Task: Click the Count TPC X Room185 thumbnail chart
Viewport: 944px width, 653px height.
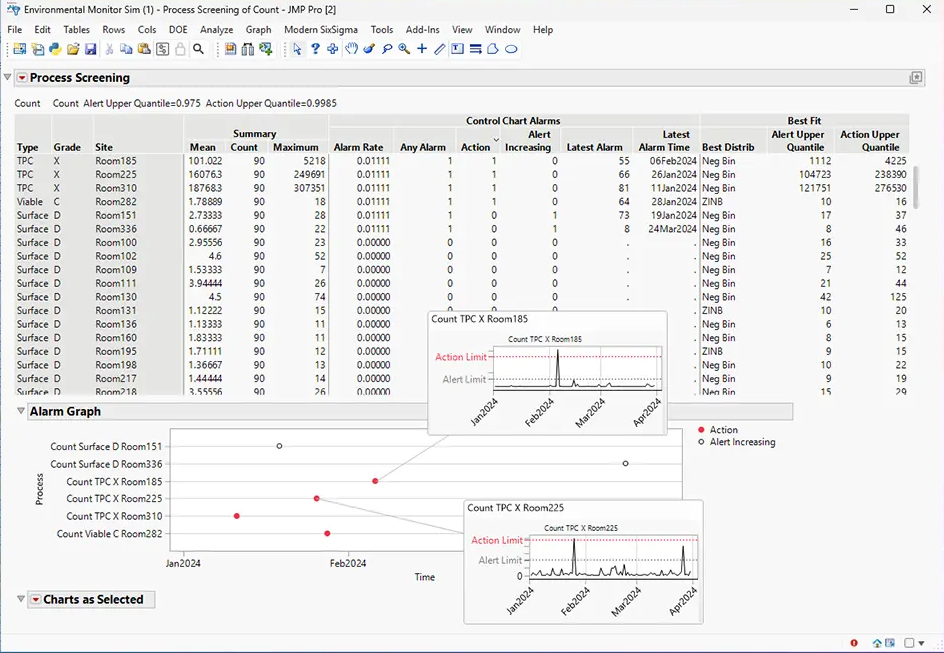Action: (x=547, y=373)
